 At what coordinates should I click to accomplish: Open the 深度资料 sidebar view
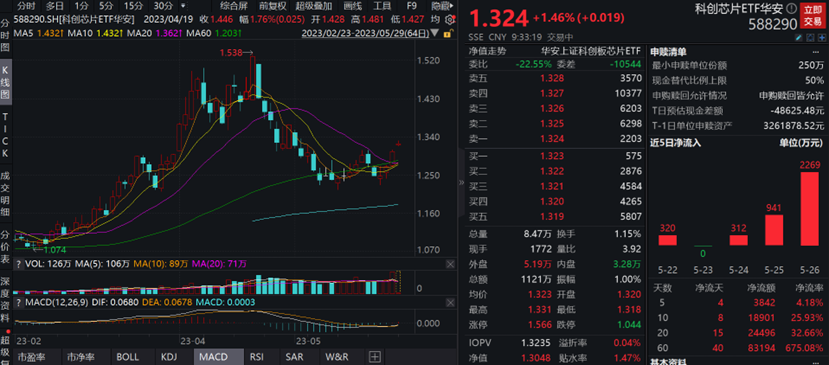point(5,299)
